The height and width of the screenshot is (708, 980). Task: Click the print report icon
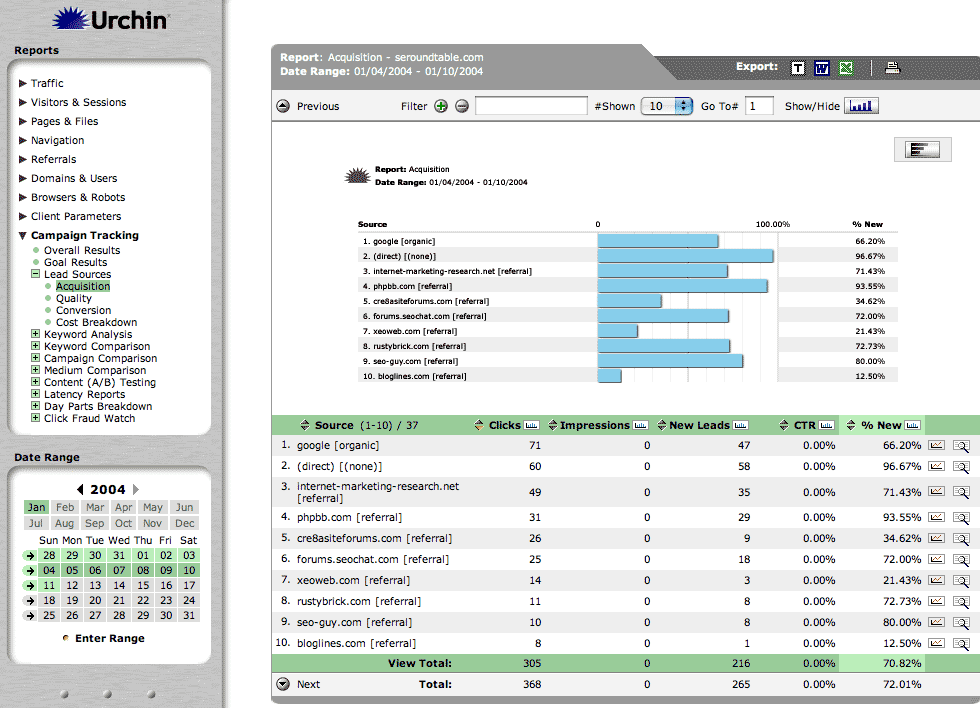click(892, 67)
